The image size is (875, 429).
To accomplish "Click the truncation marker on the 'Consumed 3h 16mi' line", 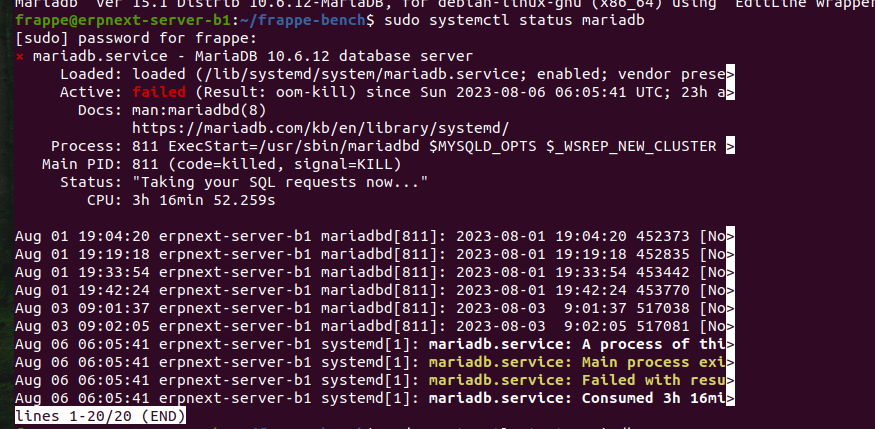I will [730, 398].
